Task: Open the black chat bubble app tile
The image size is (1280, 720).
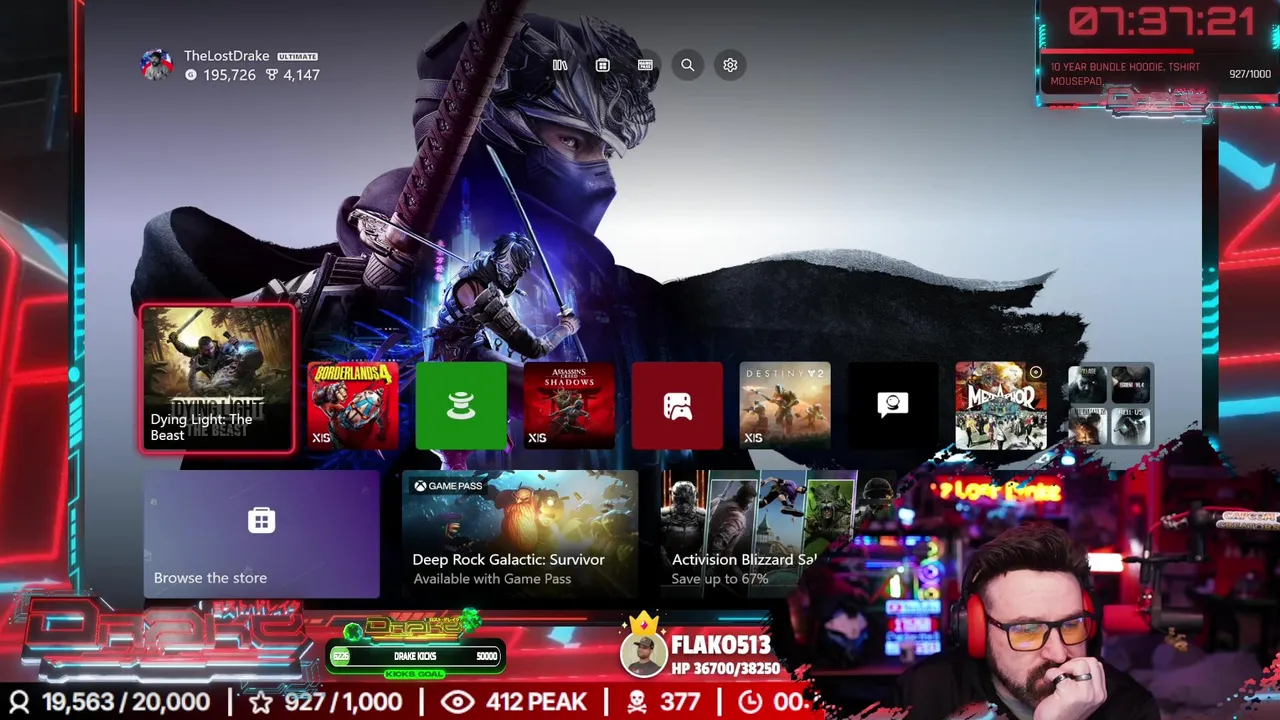Action: pos(893,406)
